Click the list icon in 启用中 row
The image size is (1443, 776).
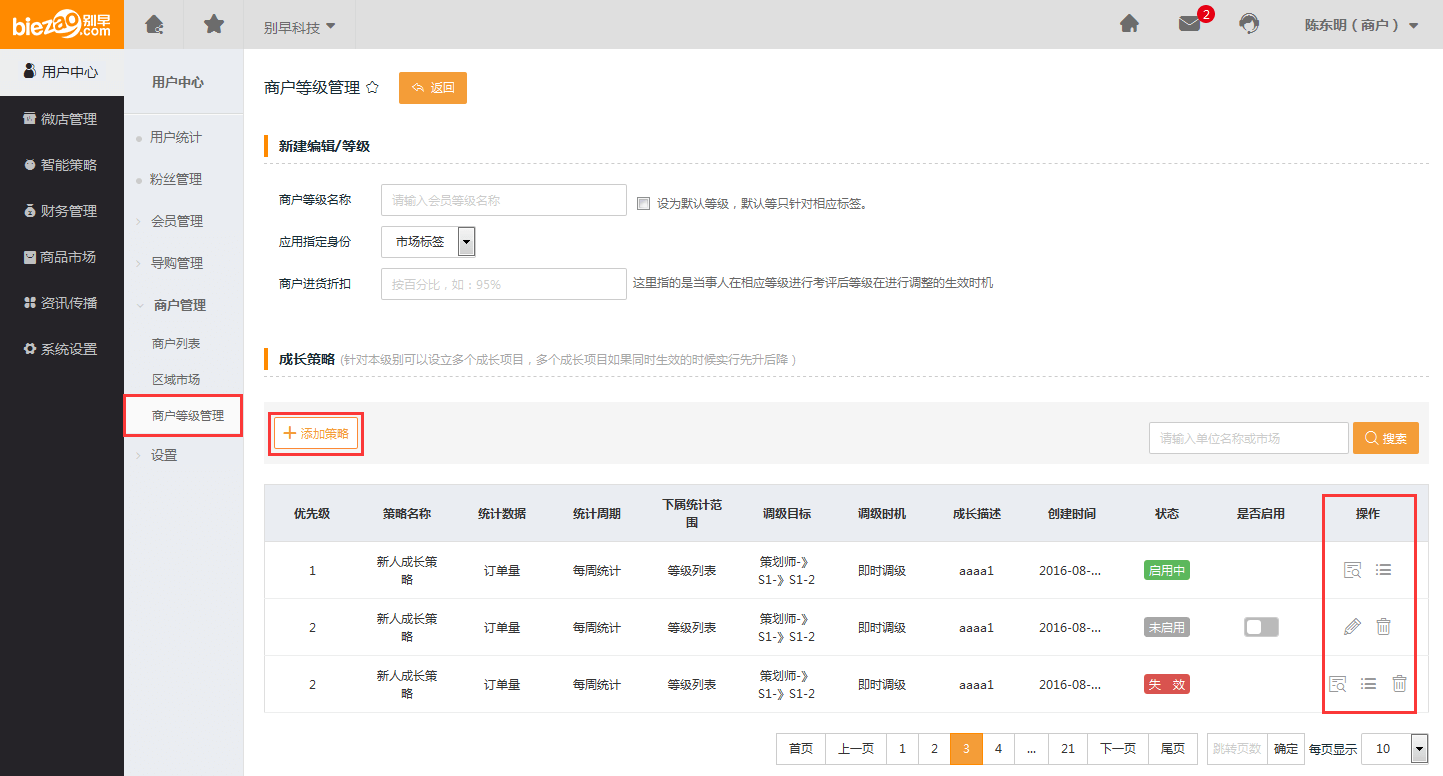point(1383,570)
